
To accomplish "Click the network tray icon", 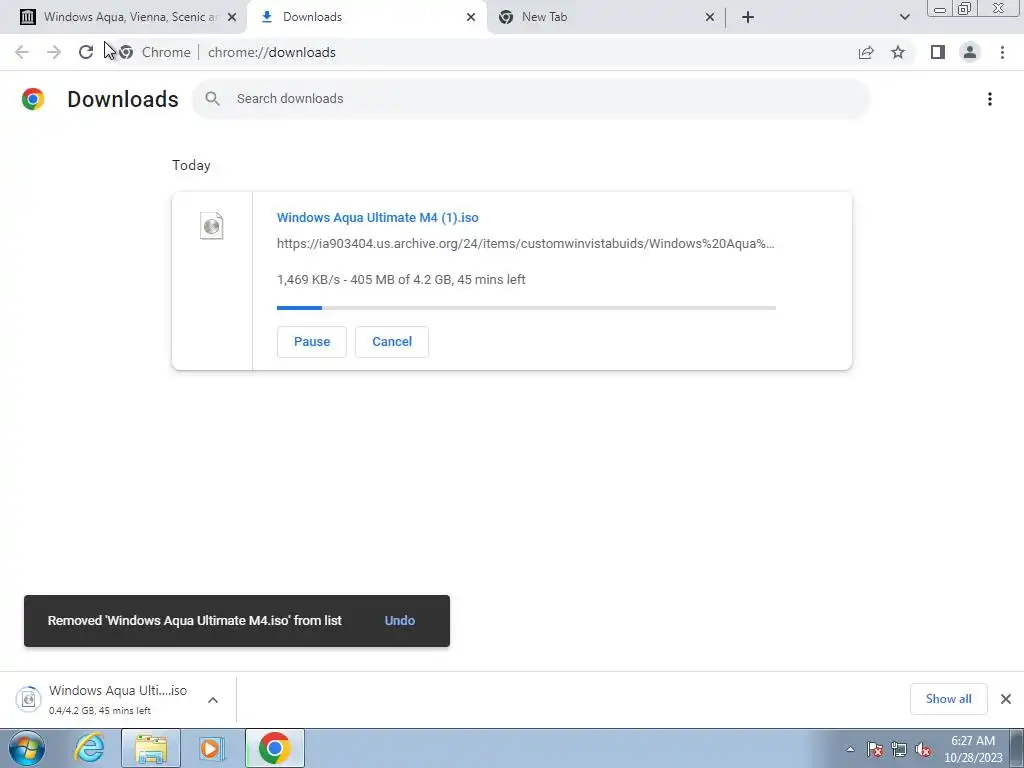I will point(899,749).
